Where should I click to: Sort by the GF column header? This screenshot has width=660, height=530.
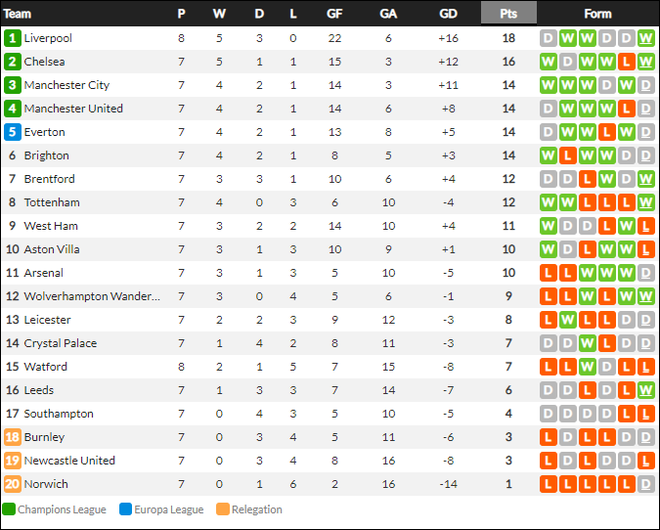pos(335,14)
